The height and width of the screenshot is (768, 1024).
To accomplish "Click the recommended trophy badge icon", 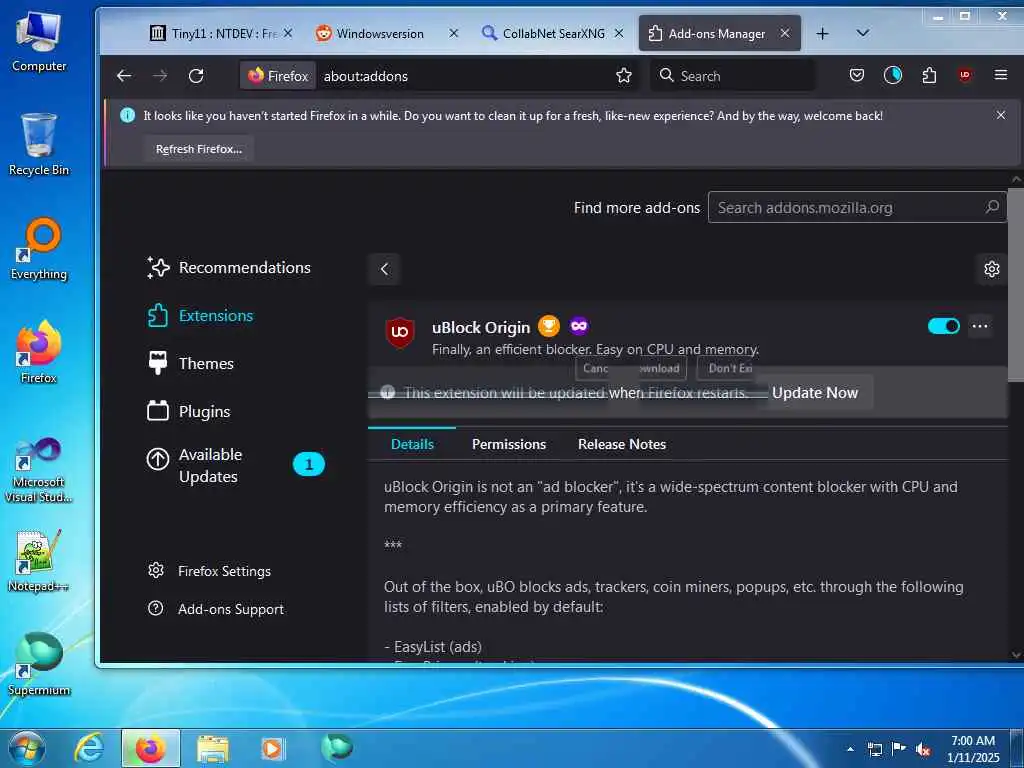I will pos(549,326).
